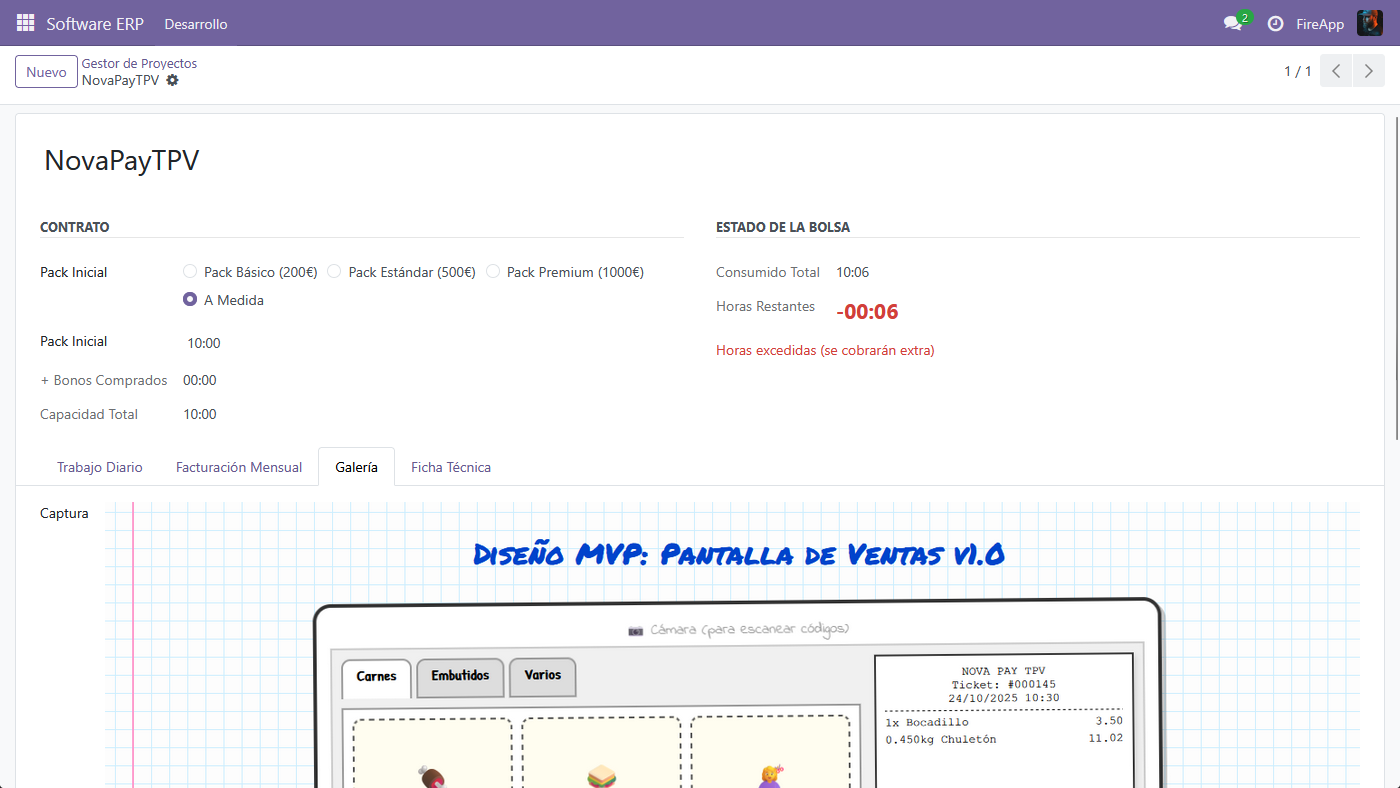Click the 1 / 1 pager counter
1400x788 pixels.
(x=1297, y=72)
